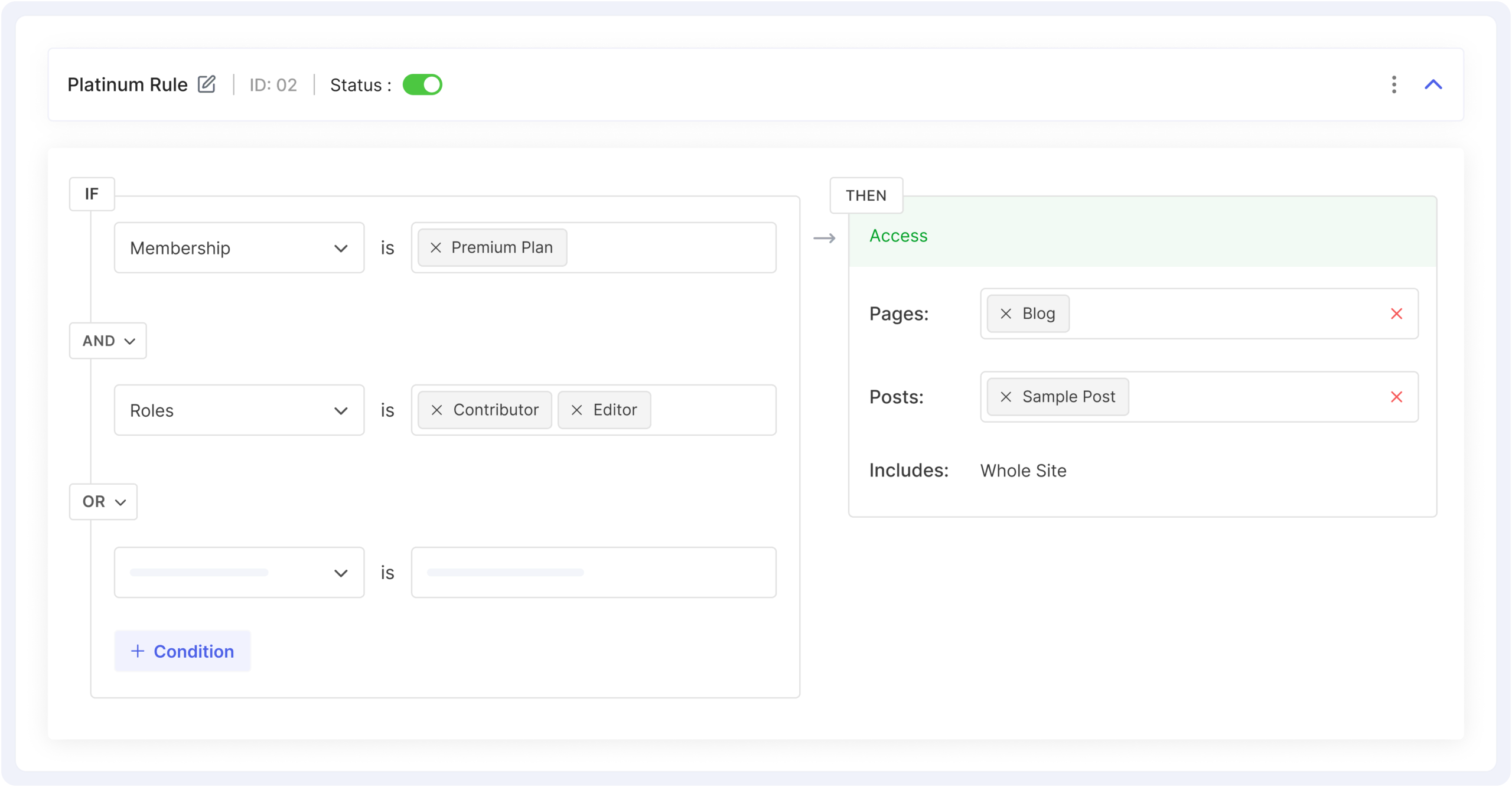1512x787 pixels.
Task: Remove the Blog page tag
Action: coord(1006,314)
